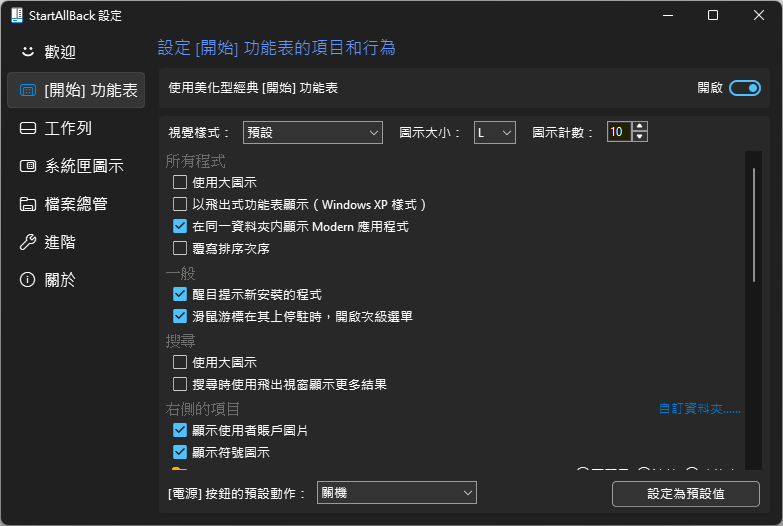Image resolution: width=783 pixels, height=526 pixels.
Task: Turn off the 使用美化型經典 [開始] 功能表 switch
Action: point(745,88)
